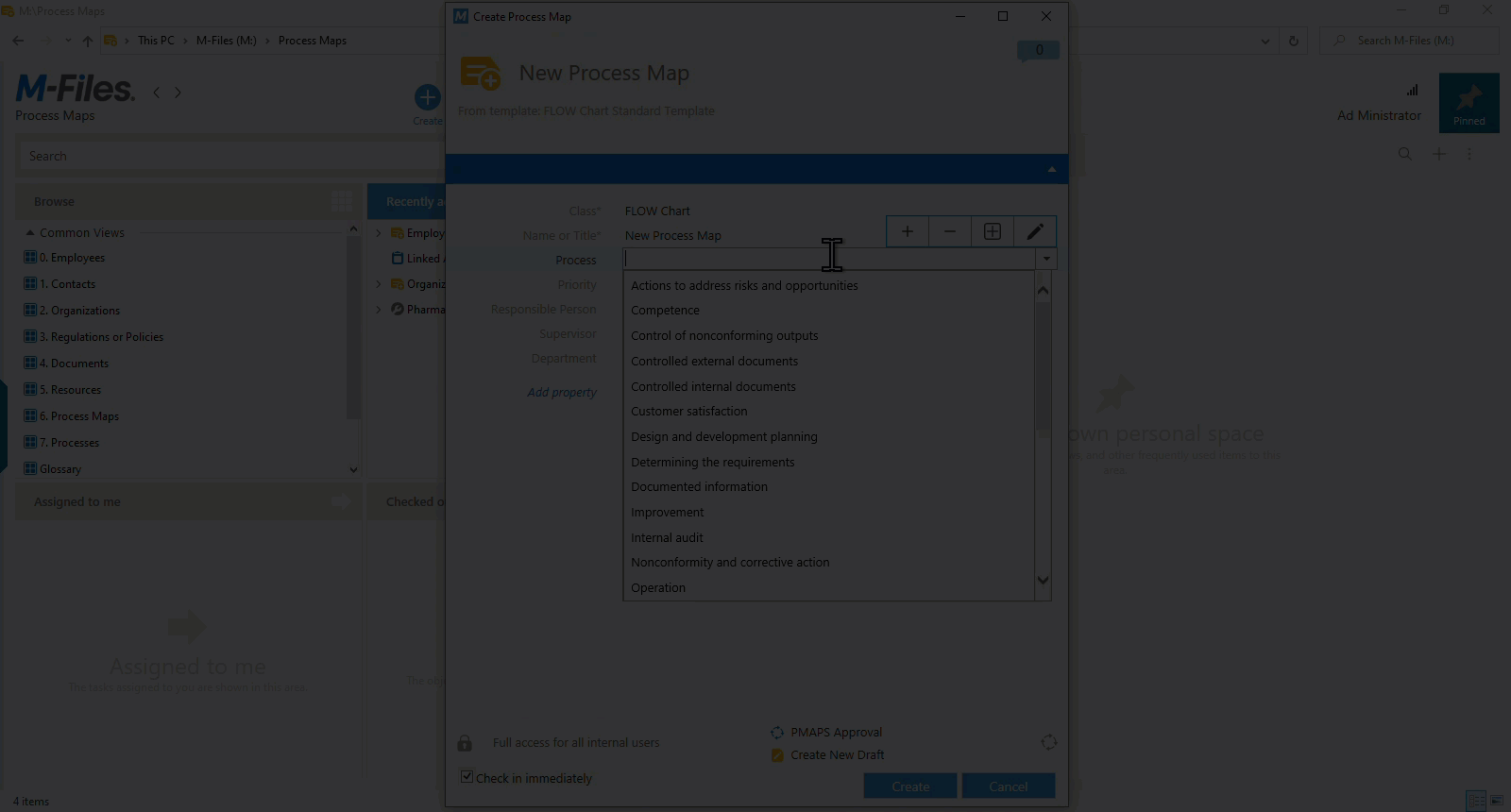The width and height of the screenshot is (1511, 812).
Task: Click the permissions lock icon
Action: click(465, 743)
